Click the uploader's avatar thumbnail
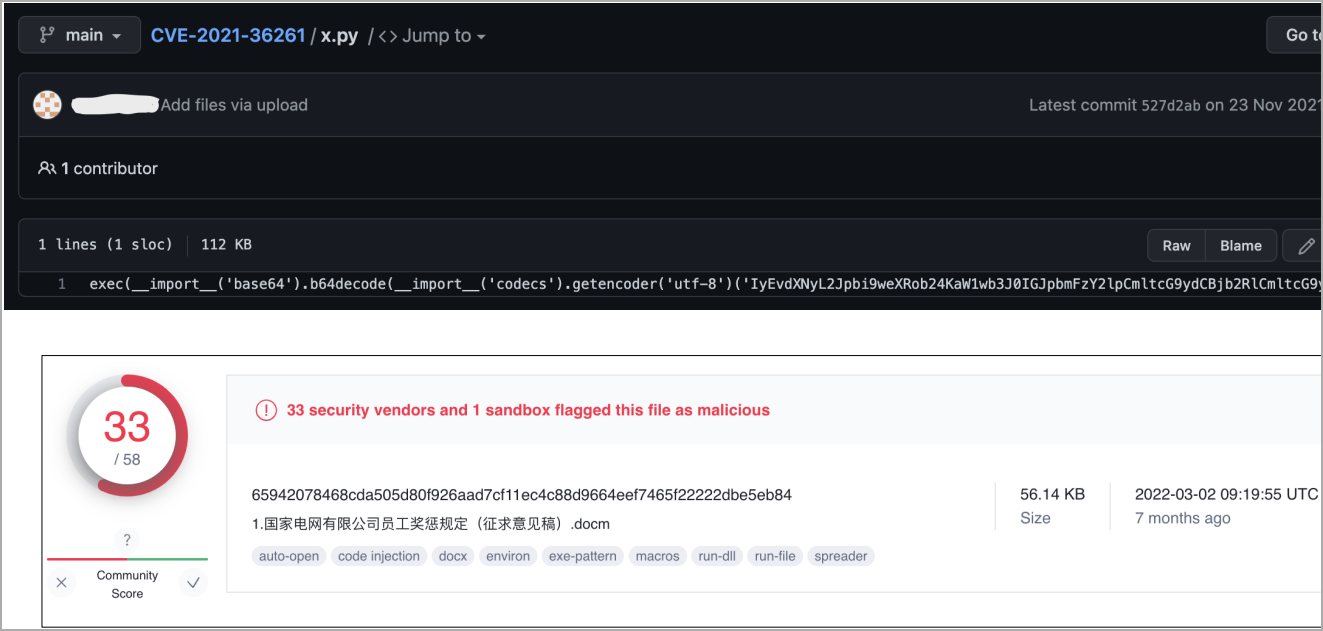The image size is (1323, 631). (47, 104)
